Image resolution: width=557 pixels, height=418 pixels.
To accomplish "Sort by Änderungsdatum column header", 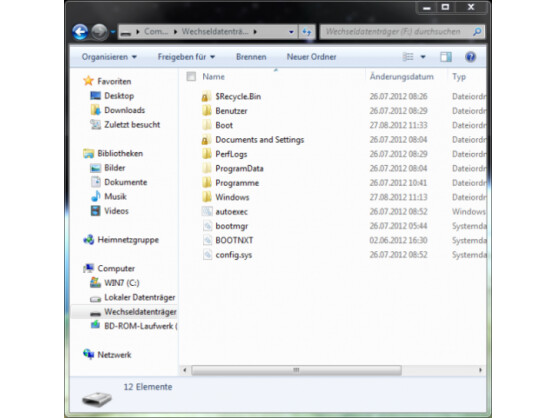I will coord(401,77).
